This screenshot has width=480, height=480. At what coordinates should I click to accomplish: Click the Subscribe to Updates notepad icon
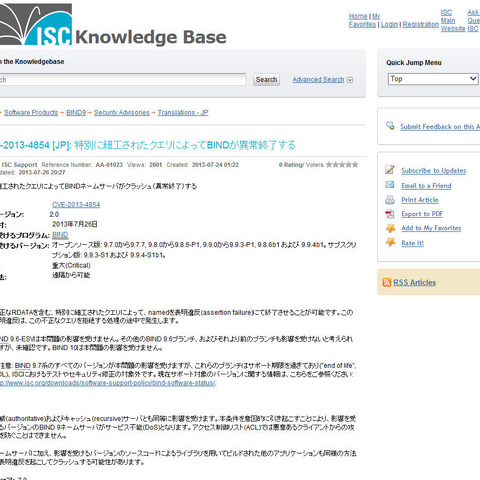[390, 170]
